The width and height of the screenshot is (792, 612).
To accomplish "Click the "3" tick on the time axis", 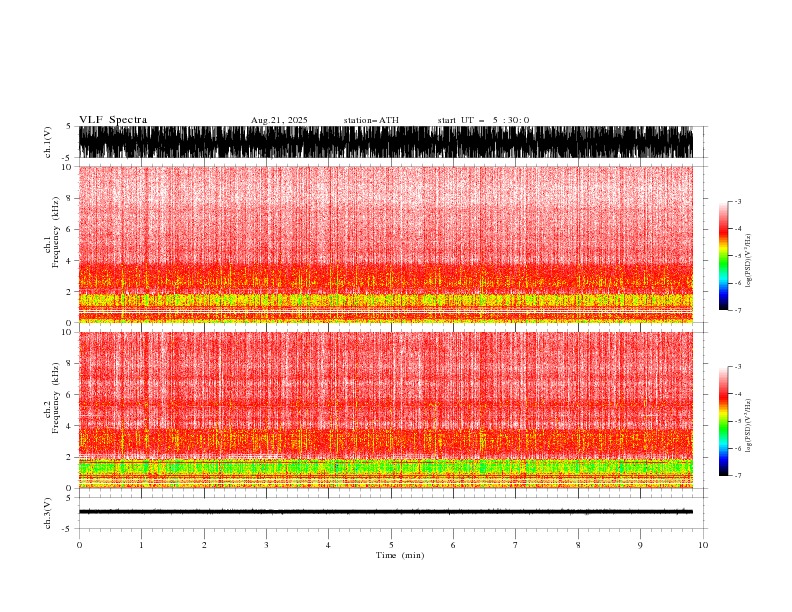I will click(x=266, y=545).
